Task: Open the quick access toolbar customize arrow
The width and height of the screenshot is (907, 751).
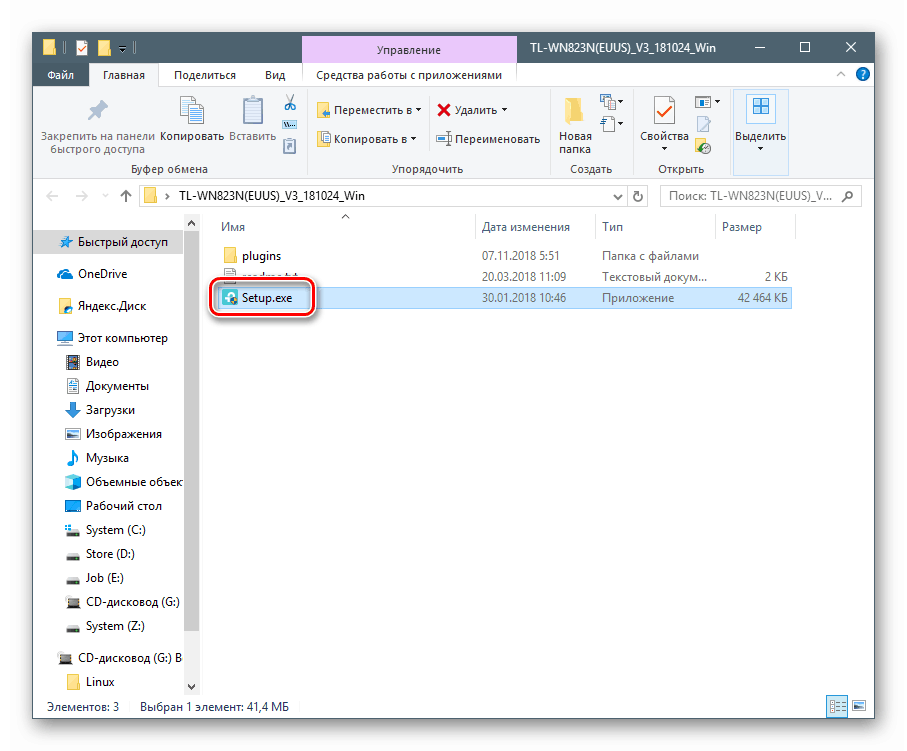Action: point(122,49)
